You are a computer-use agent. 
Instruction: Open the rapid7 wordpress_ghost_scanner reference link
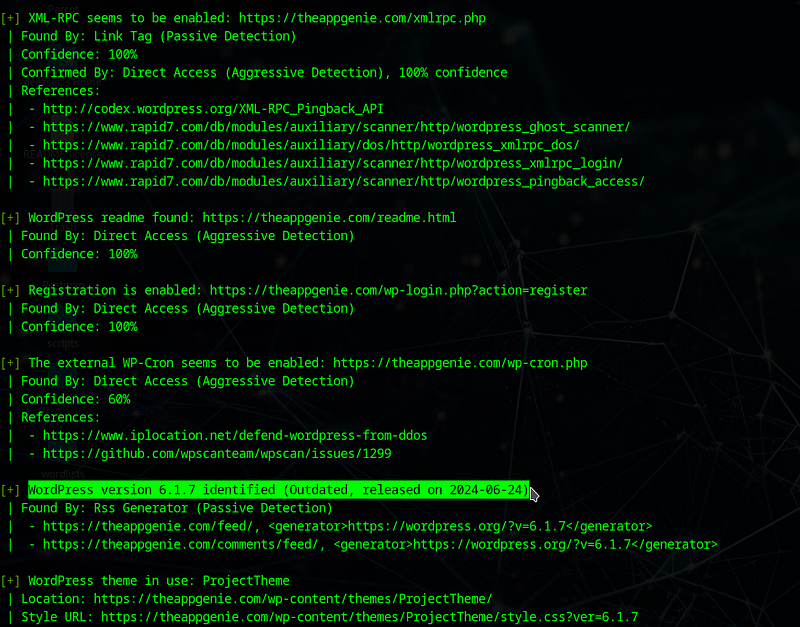[336, 127]
